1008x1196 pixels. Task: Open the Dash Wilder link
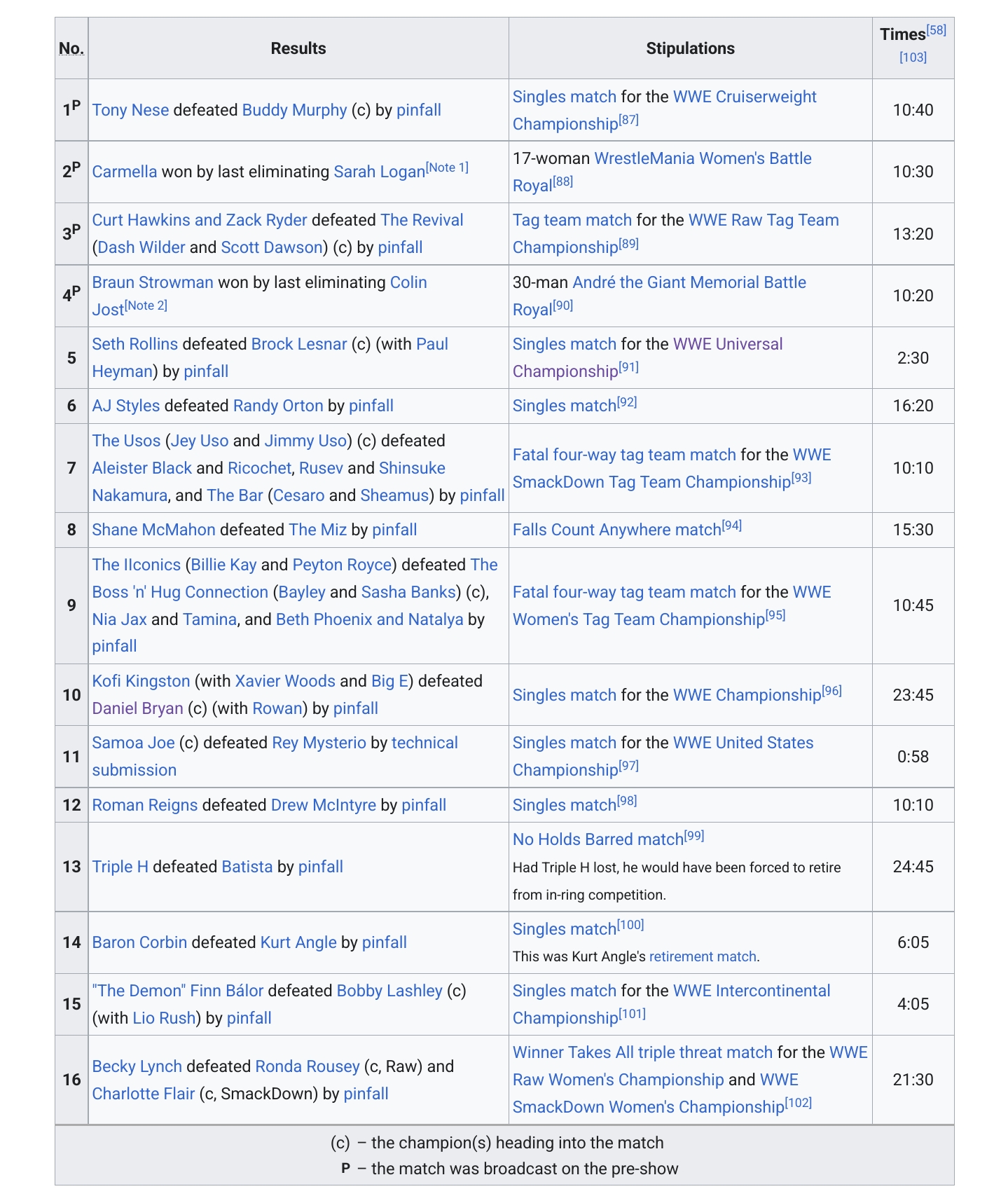pos(141,247)
